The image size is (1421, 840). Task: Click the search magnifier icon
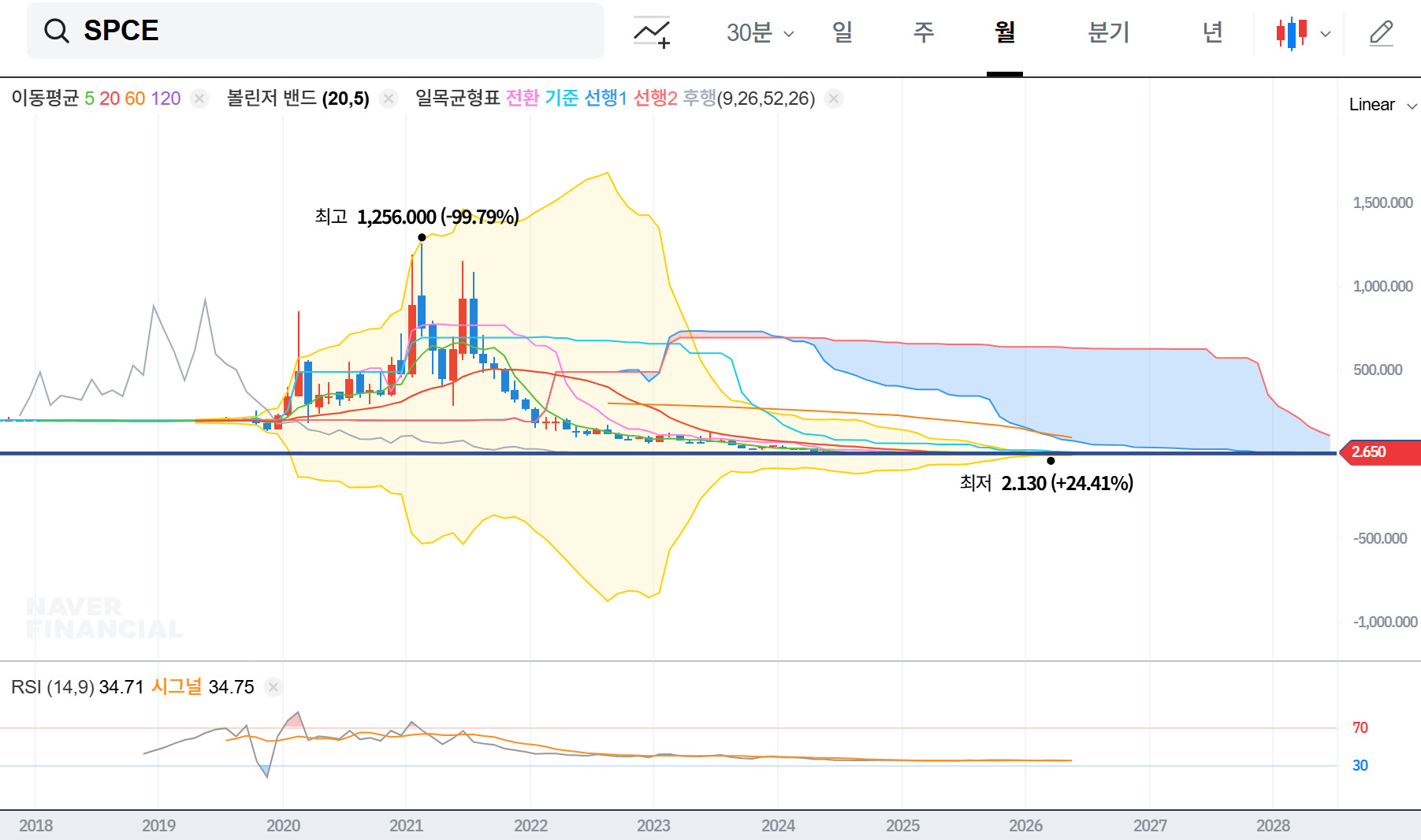tap(57, 31)
